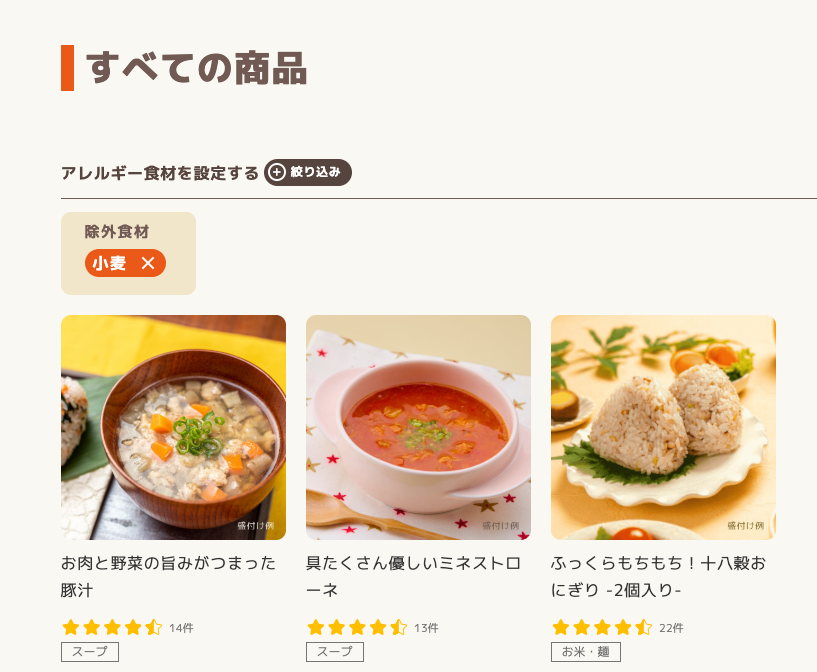This screenshot has width=817, height=672.
Task: Remove the 小麦 tag via its × icon
Action: pos(150,264)
